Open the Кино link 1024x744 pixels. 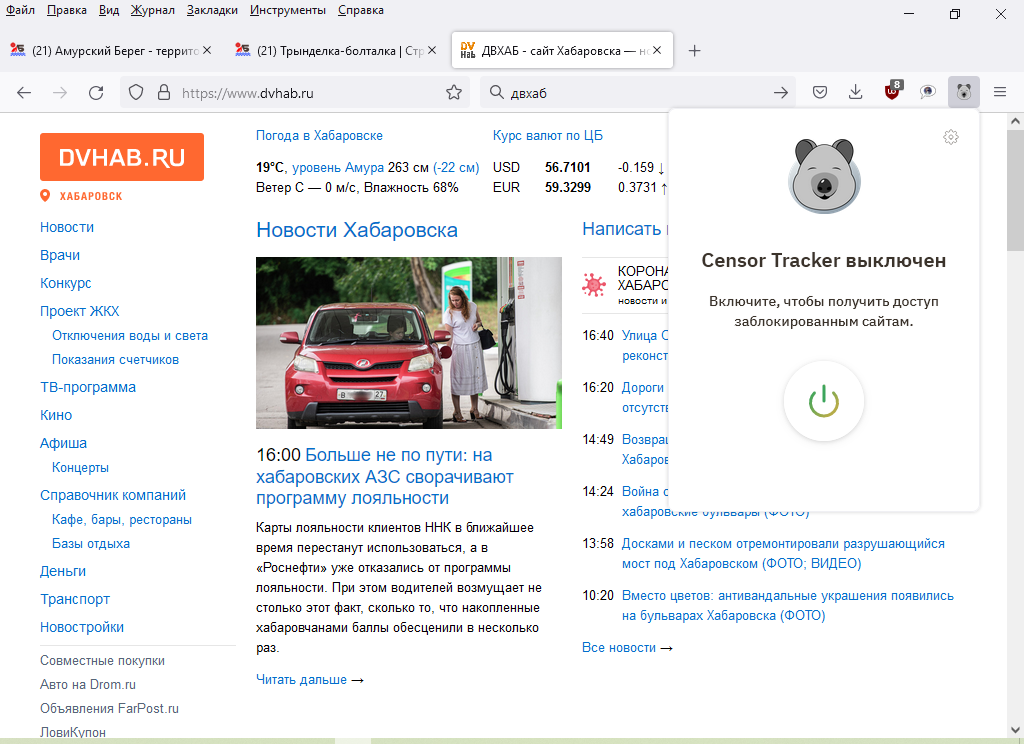coord(56,415)
